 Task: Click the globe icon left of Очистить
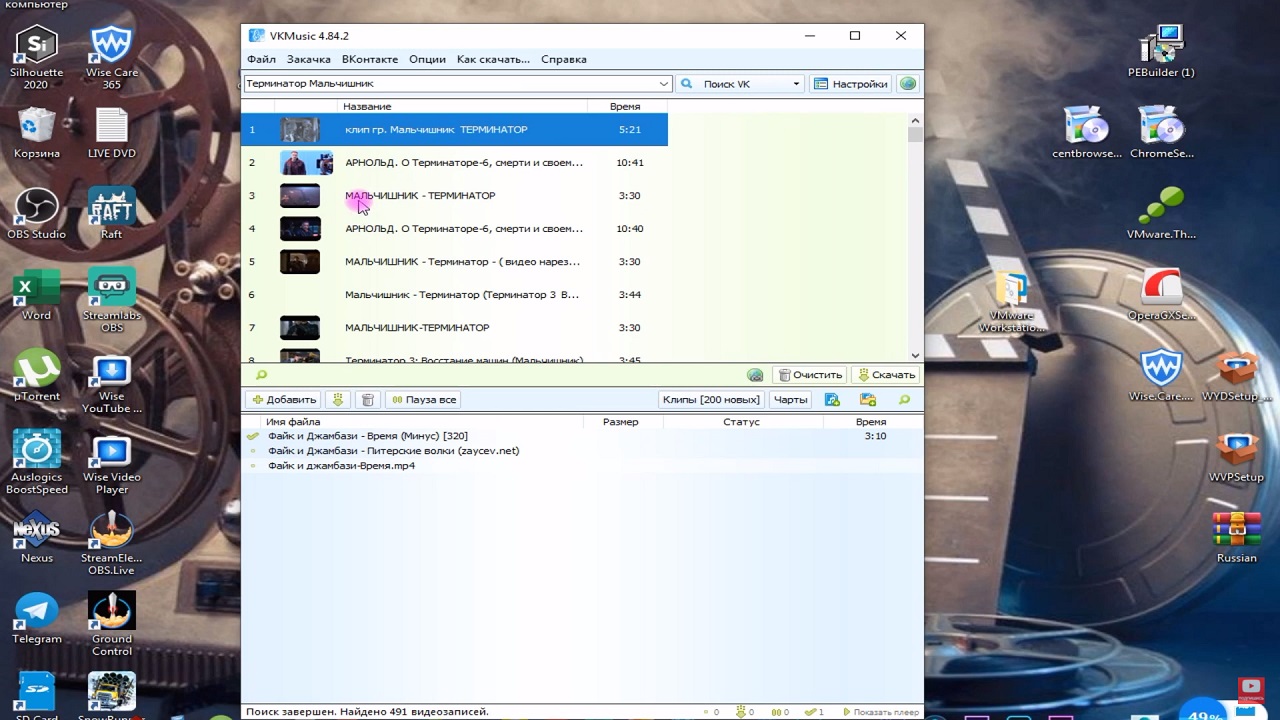(x=755, y=375)
